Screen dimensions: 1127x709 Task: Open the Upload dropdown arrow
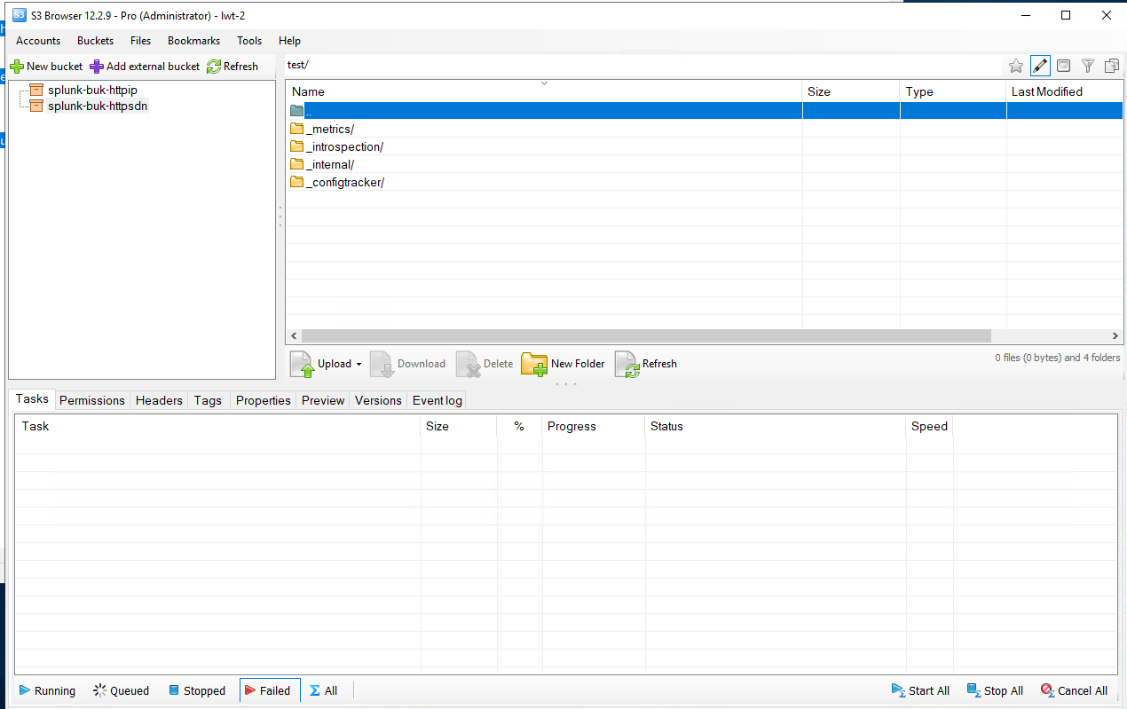pyautogui.click(x=359, y=364)
